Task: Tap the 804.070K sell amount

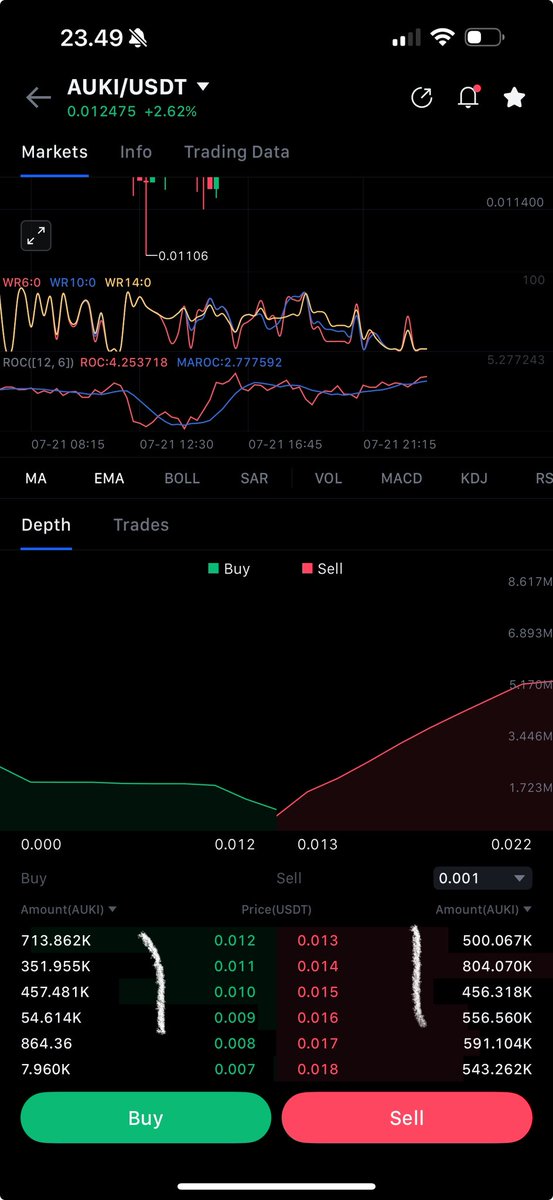Action: pos(498,966)
